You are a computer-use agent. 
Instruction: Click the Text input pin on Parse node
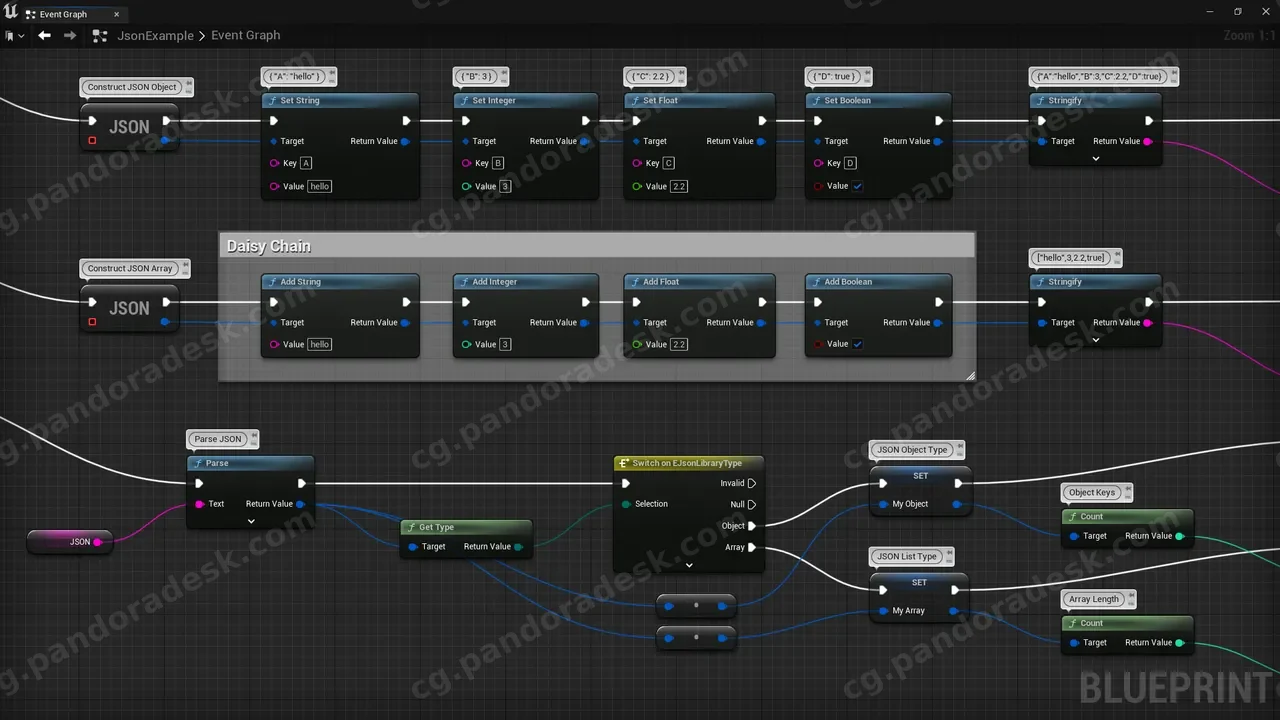click(200, 504)
